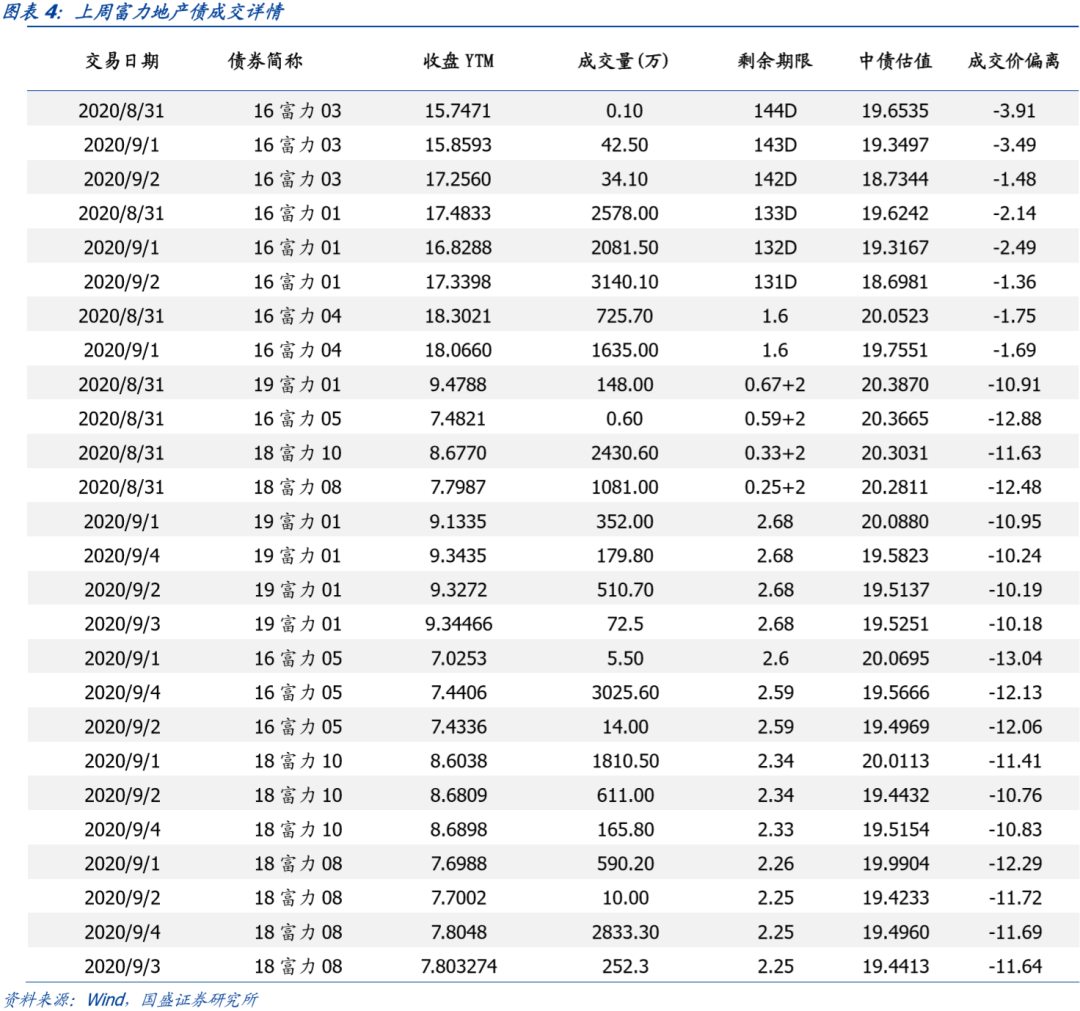Click remaining term 144D
The image size is (1080, 1011).
click(x=775, y=111)
